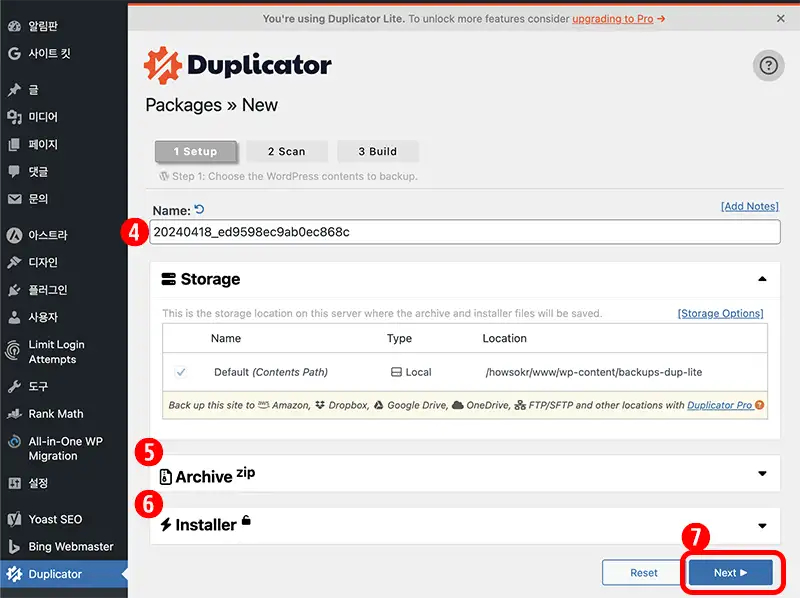800x598 pixels.
Task: Click the Reset button
Action: coord(643,572)
